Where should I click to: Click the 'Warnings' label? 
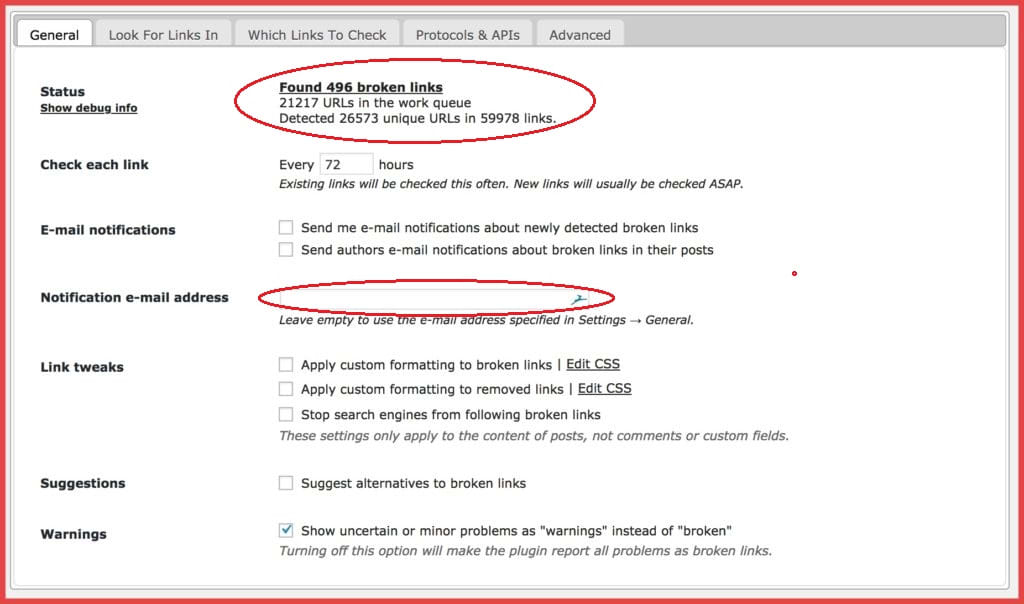pyautogui.click(x=73, y=534)
